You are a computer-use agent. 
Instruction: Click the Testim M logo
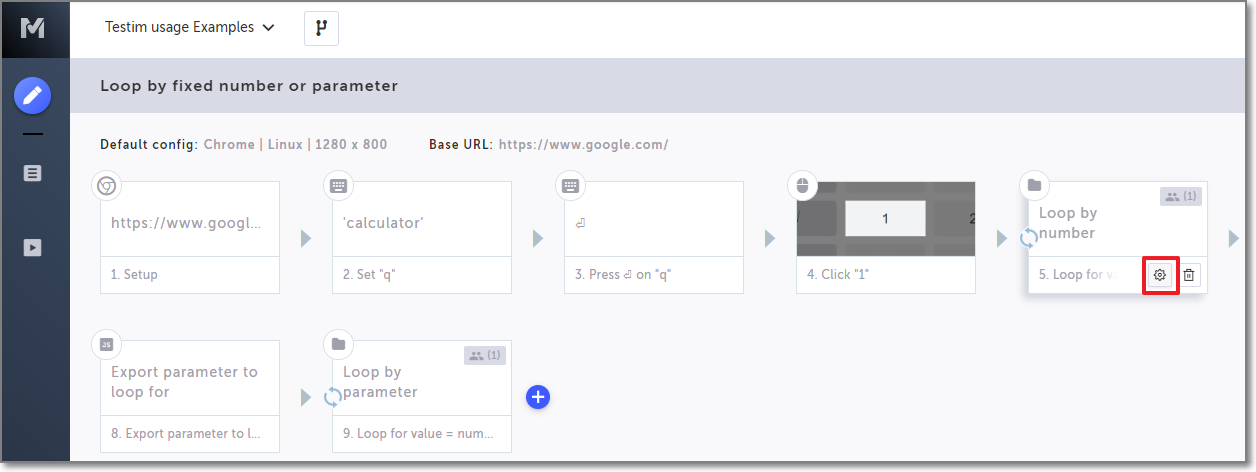(x=33, y=28)
